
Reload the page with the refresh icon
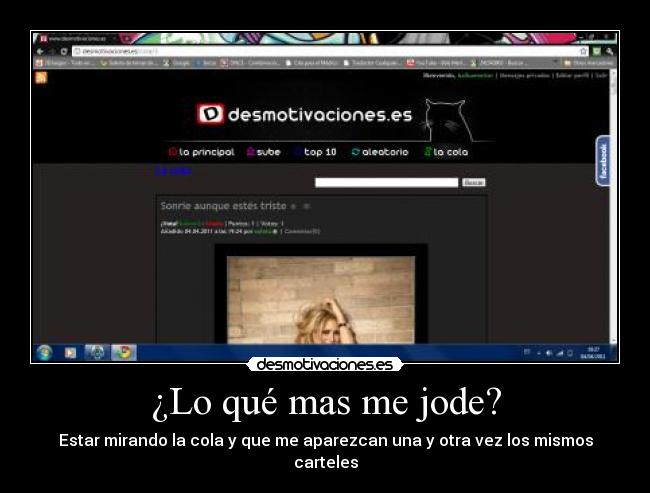(64, 51)
